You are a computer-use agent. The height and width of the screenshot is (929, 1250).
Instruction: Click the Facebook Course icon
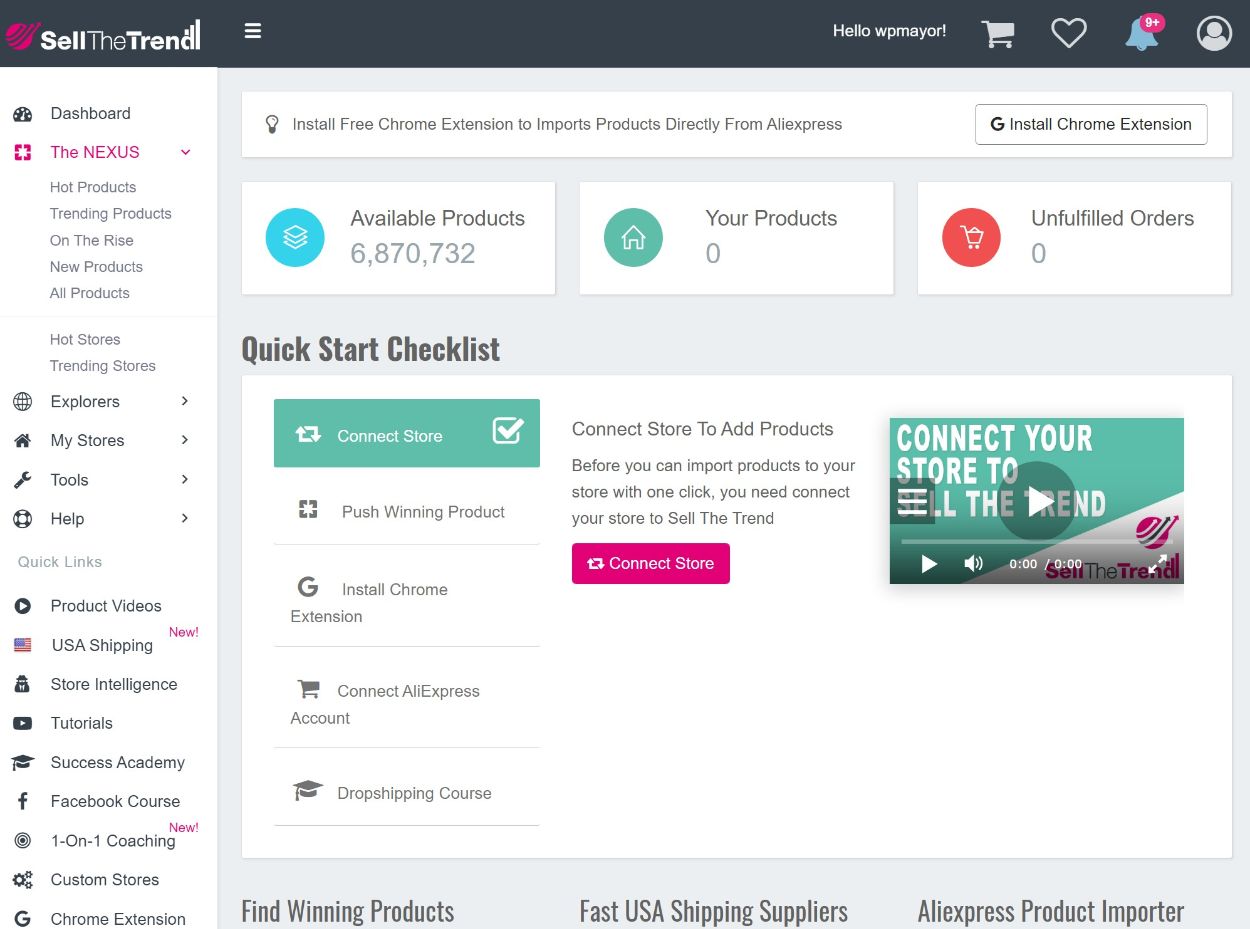click(x=22, y=802)
